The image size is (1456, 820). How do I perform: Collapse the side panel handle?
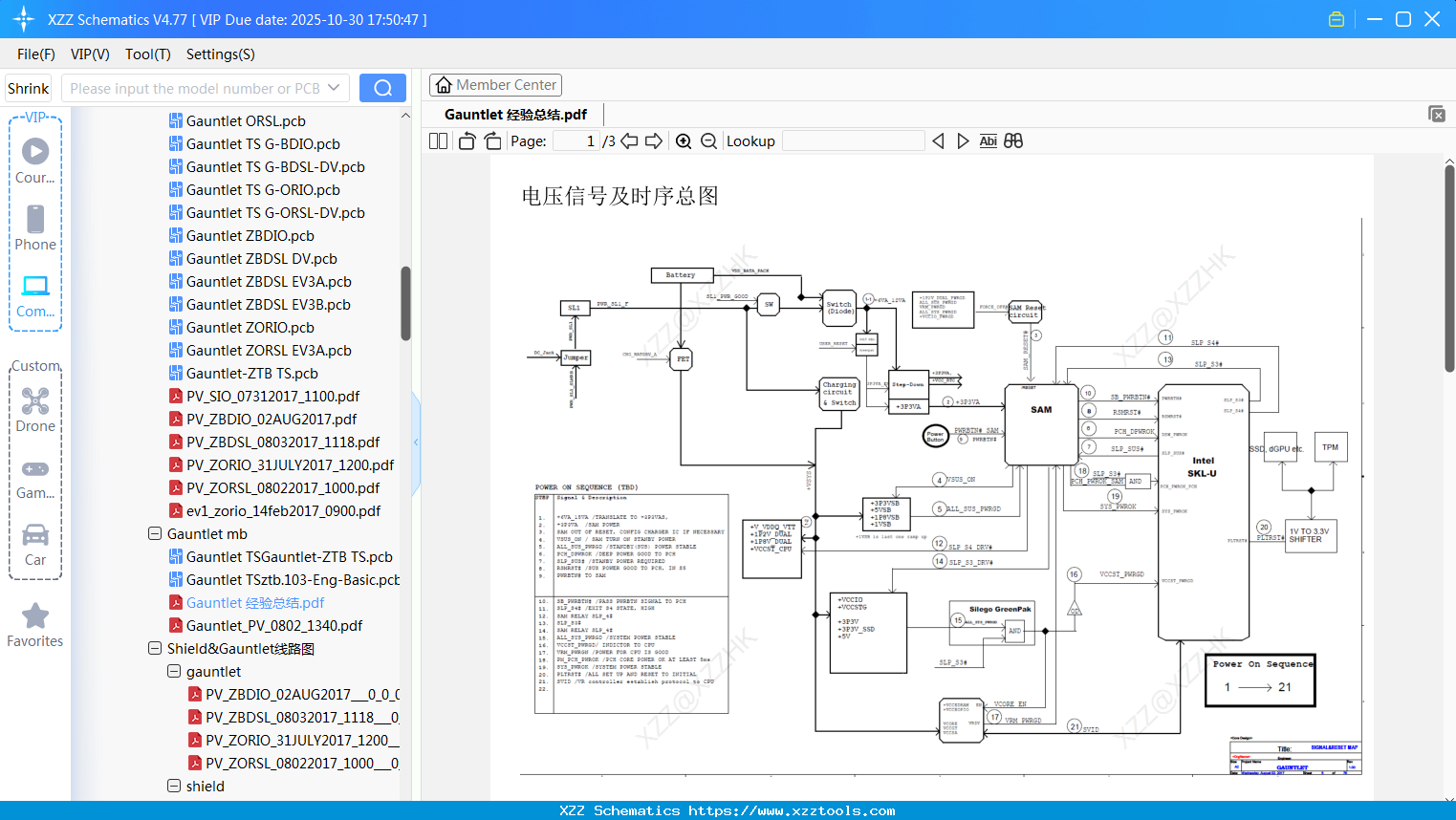416,442
